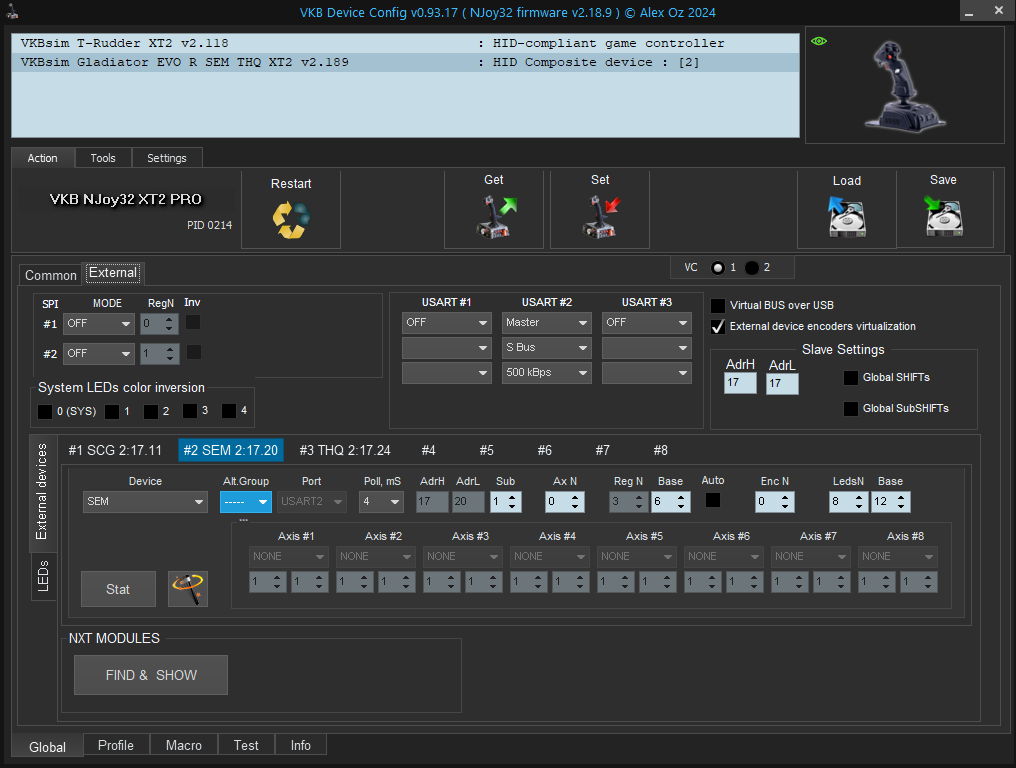Viewport: 1016px width, 768px height.
Task: Open USART #2 Master dropdown
Action: [x=547, y=322]
